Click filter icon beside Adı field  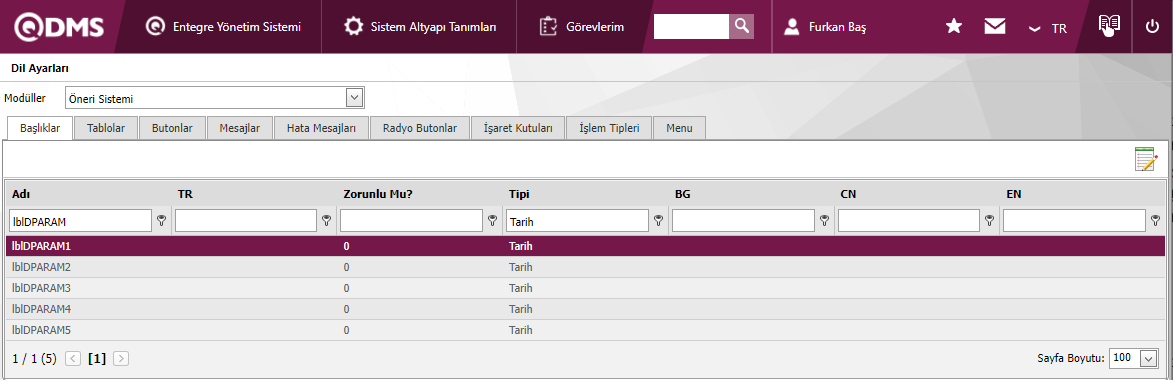pos(161,220)
